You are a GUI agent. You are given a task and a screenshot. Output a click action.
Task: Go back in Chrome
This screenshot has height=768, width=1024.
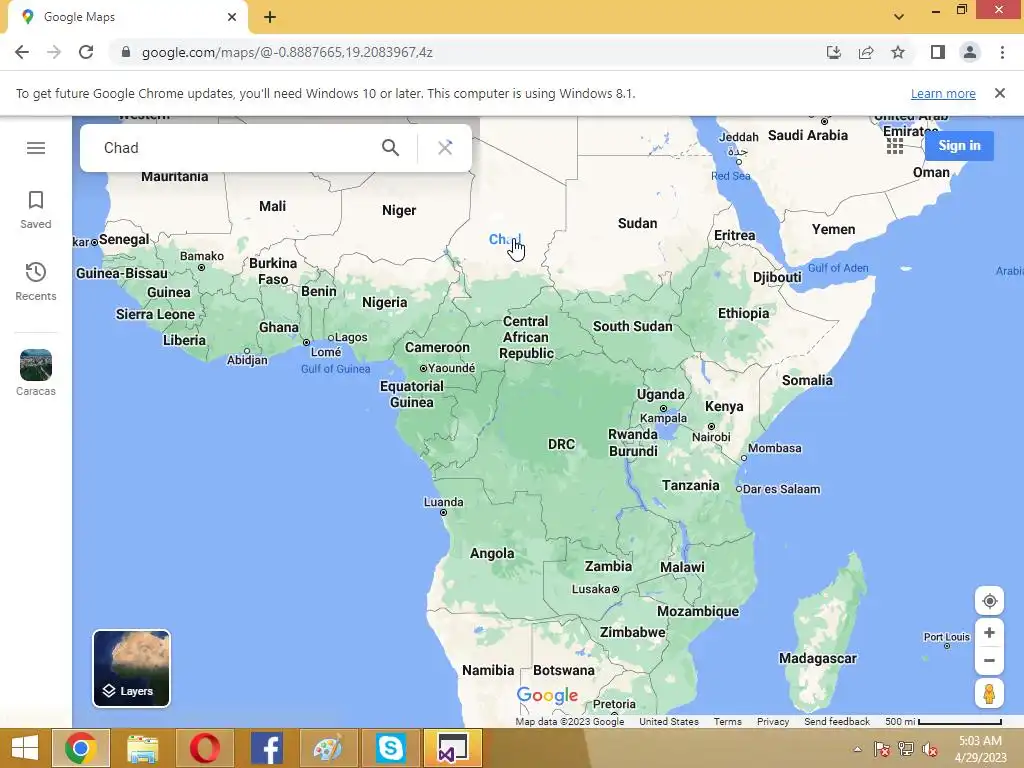tap(22, 52)
